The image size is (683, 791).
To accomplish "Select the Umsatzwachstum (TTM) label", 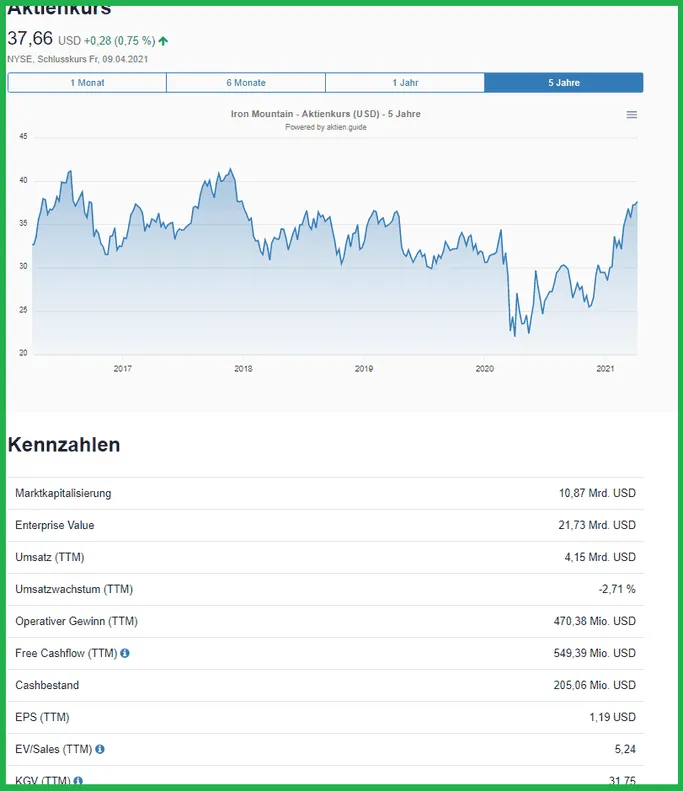I will coord(74,589).
